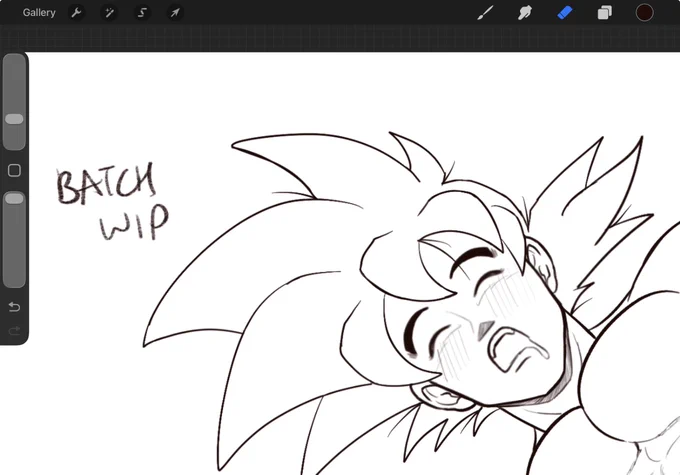680x475 pixels.
Task: Select the Brush tool
Action: 485,13
